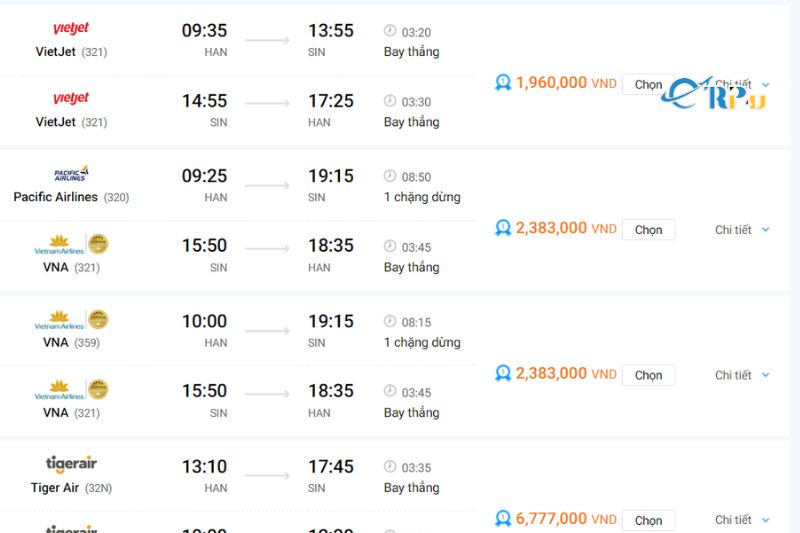The height and width of the screenshot is (533, 800).
Task: Click the clock icon beside 03:20 duration
Action: point(390,31)
